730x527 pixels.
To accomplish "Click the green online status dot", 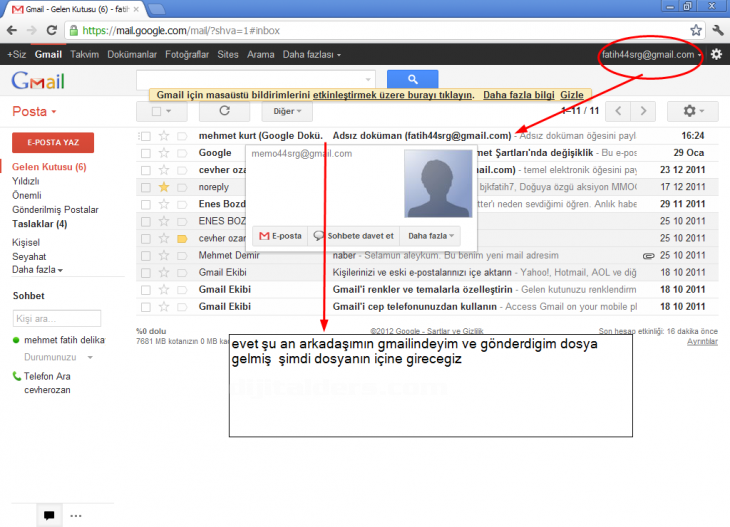I will point(16,340).
